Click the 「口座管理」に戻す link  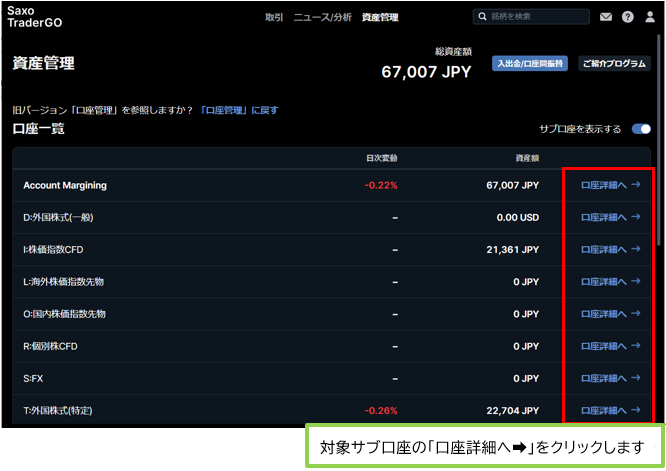[x=239, y=110]
